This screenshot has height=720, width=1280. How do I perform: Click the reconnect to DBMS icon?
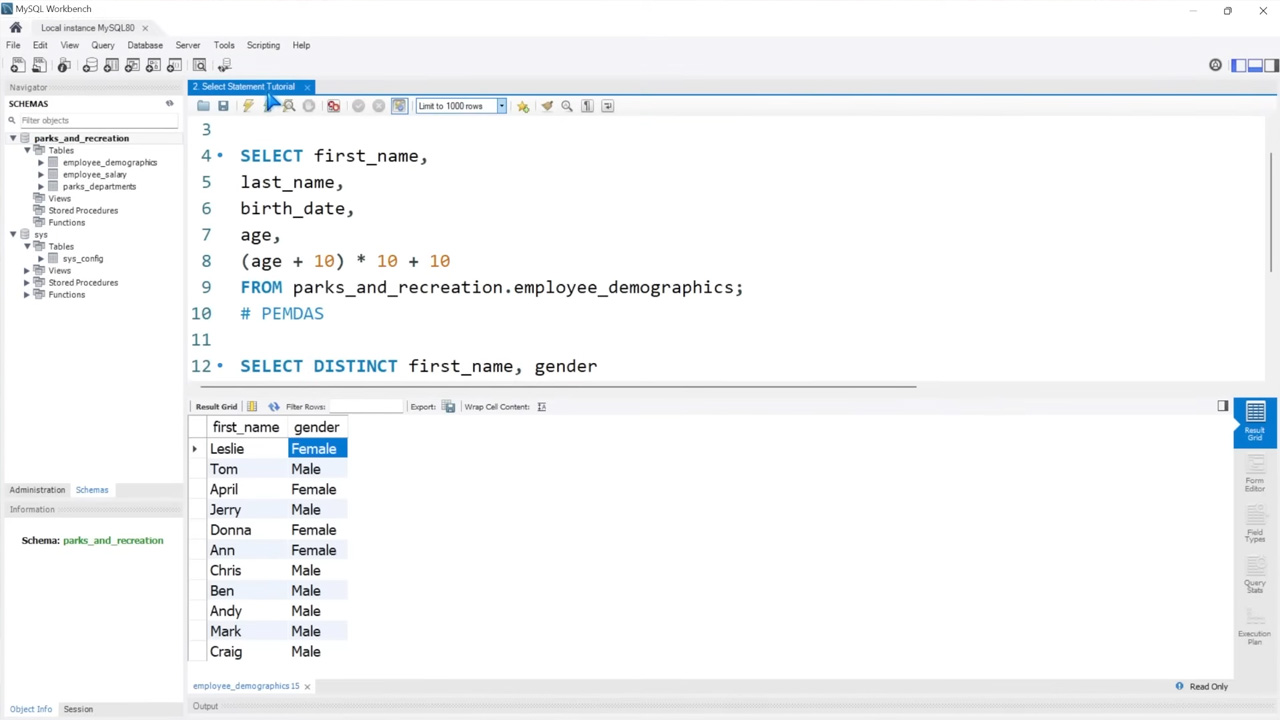pyautogui.click(x=224, y=66)
